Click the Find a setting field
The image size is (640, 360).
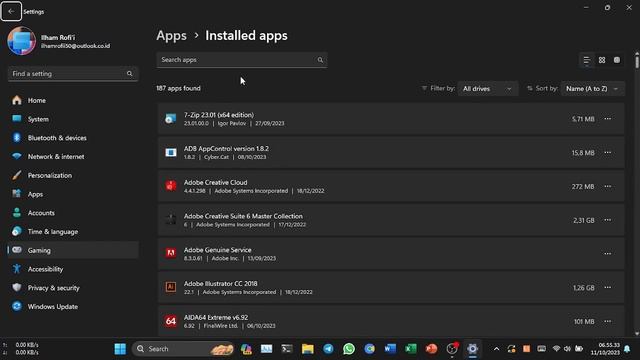tap(73, 74)
